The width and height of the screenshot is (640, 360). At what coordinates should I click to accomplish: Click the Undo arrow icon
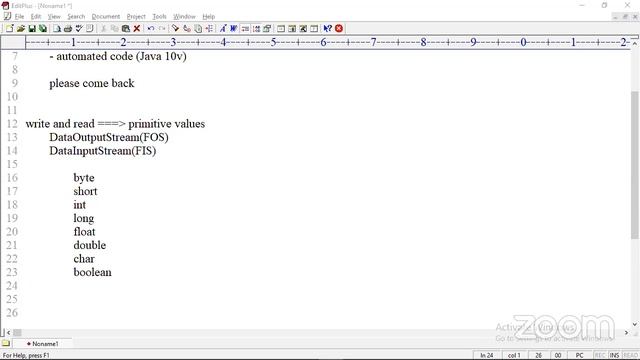tap(151, 29)
